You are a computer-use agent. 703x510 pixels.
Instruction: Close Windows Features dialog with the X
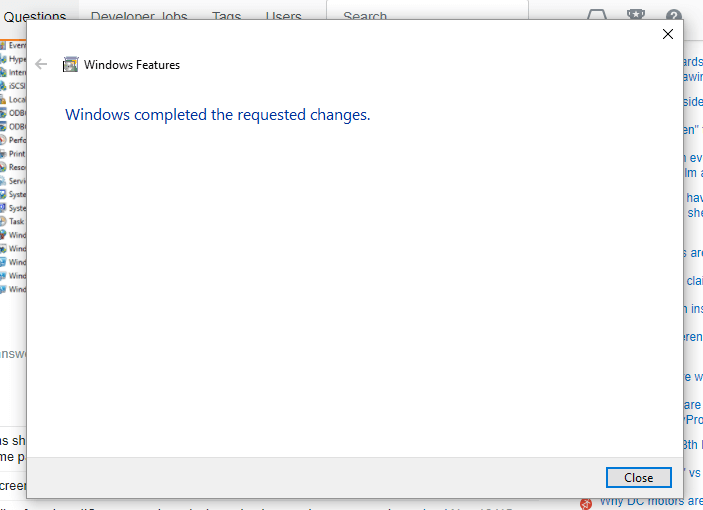click(x=668, y=34)
